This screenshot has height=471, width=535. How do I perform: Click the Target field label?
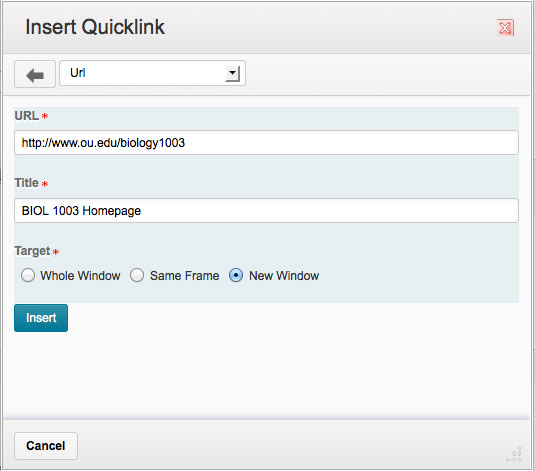32,251
